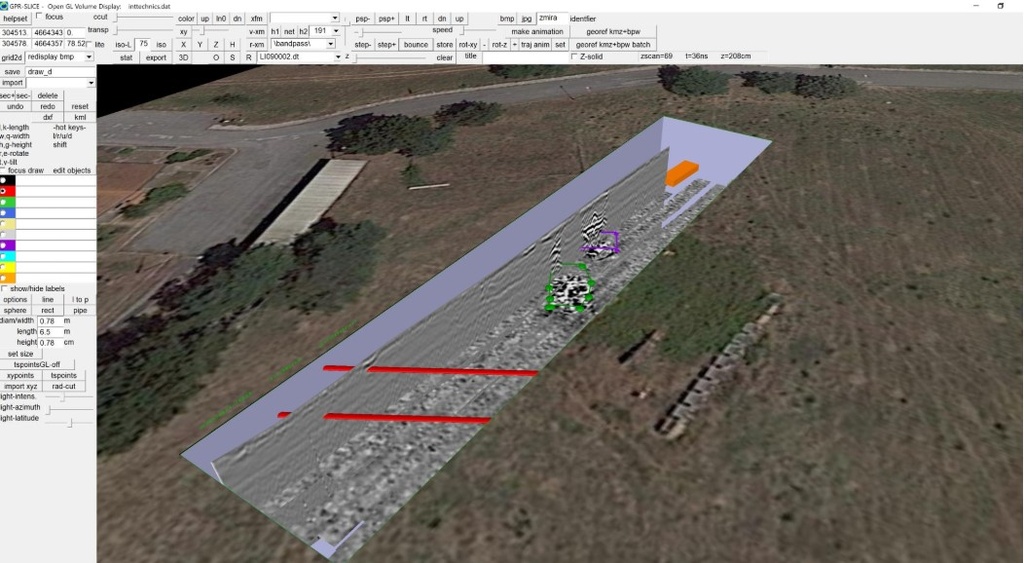Open the redisplay bmp dropdown
This screenshot has height=563, width=1024.
[90, 58]
